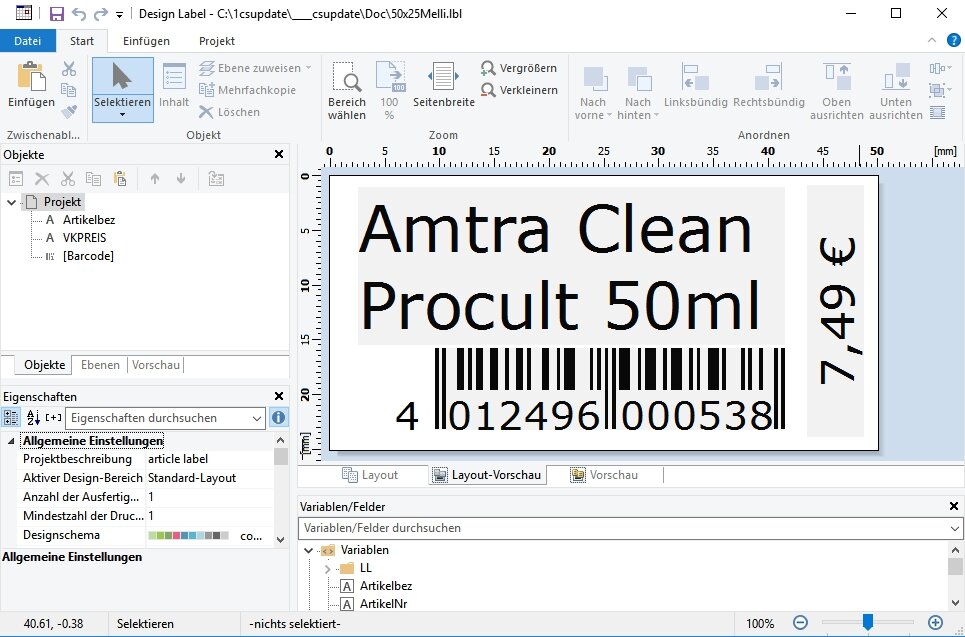Select Artikelbez in the Objekte tree
The height and width of the screenshot is (637, 965).
[x=89, y=220]
